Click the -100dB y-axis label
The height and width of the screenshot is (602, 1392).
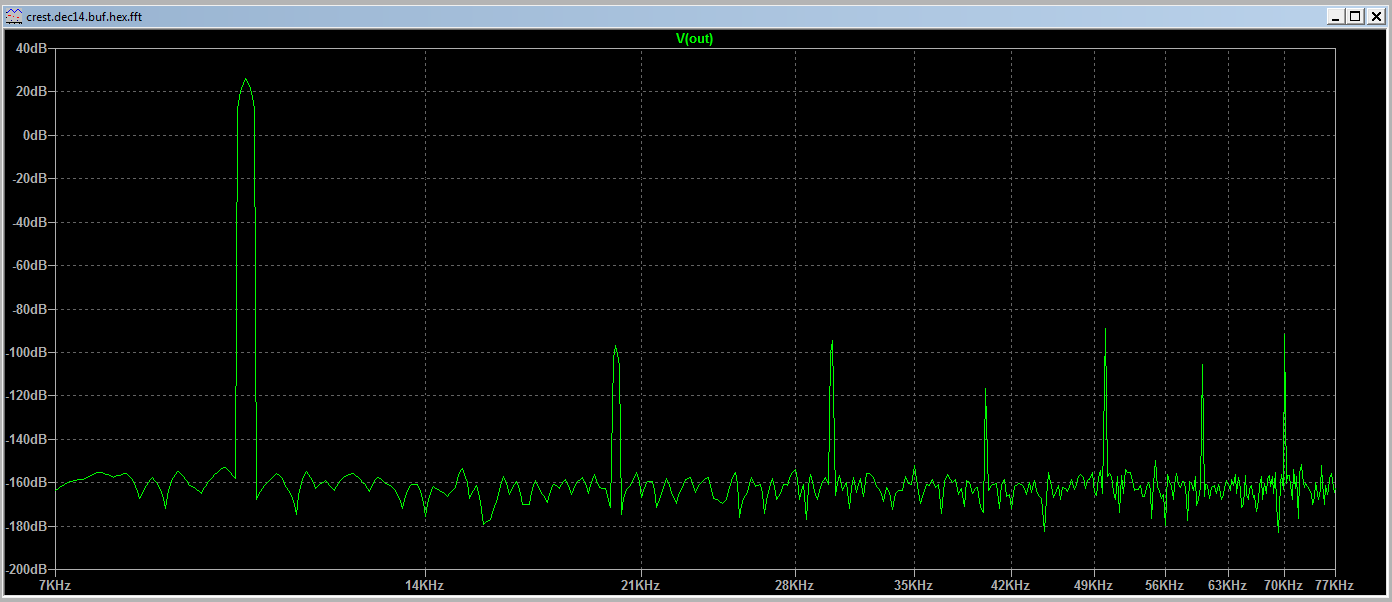(27, 353)
